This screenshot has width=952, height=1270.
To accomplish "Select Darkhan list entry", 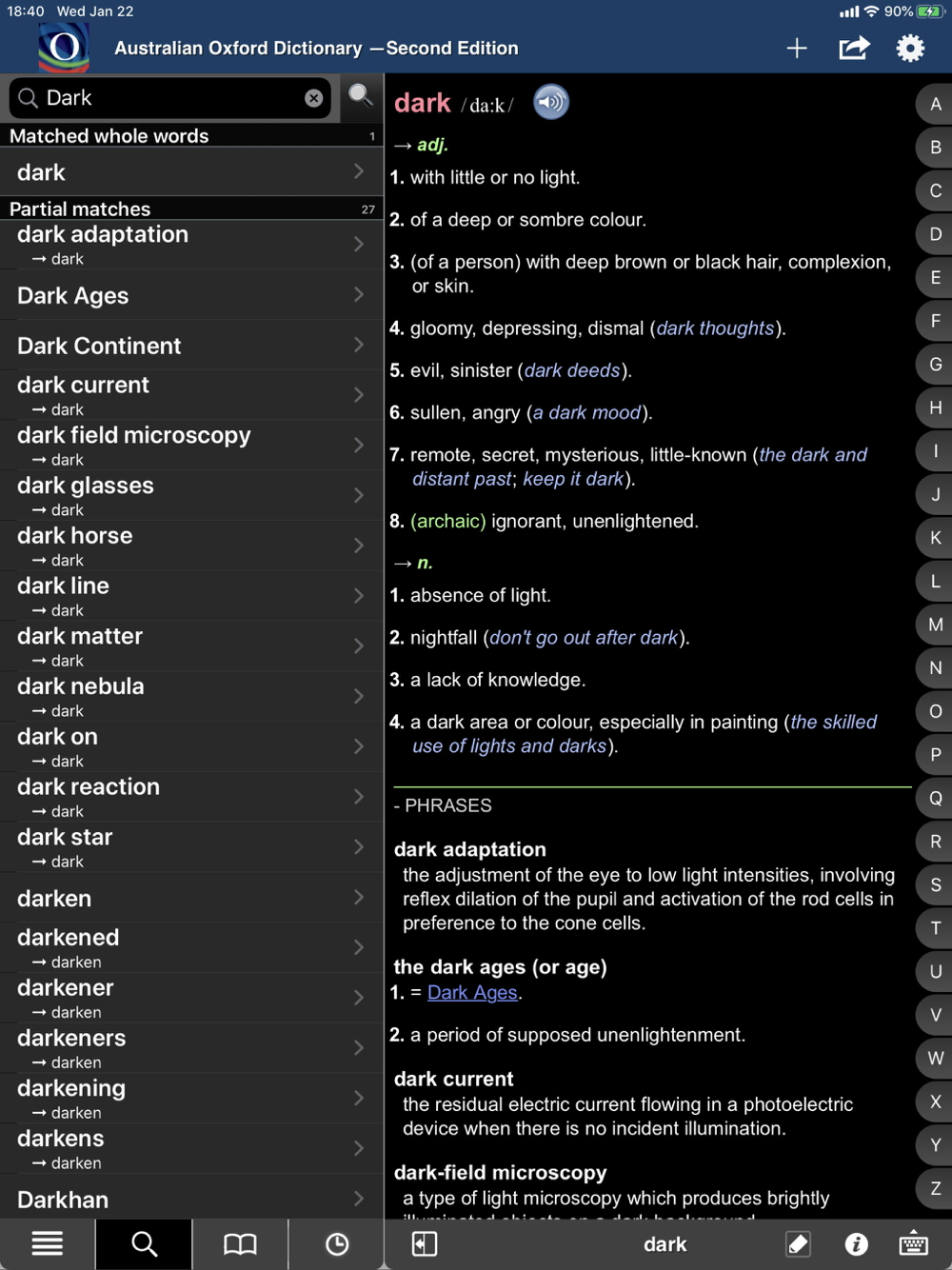I will point(190,1199).
